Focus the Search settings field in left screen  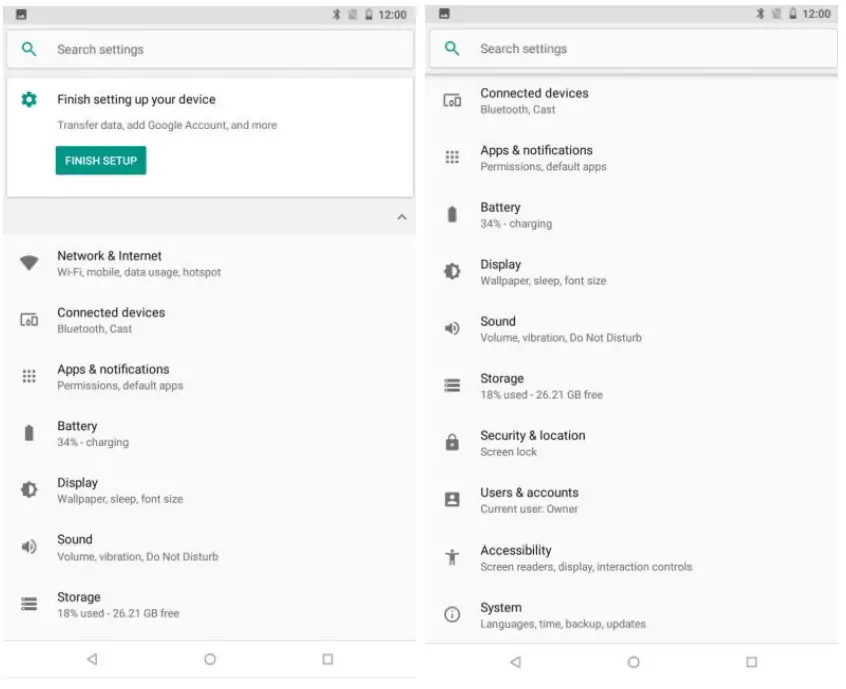(210, 49)
